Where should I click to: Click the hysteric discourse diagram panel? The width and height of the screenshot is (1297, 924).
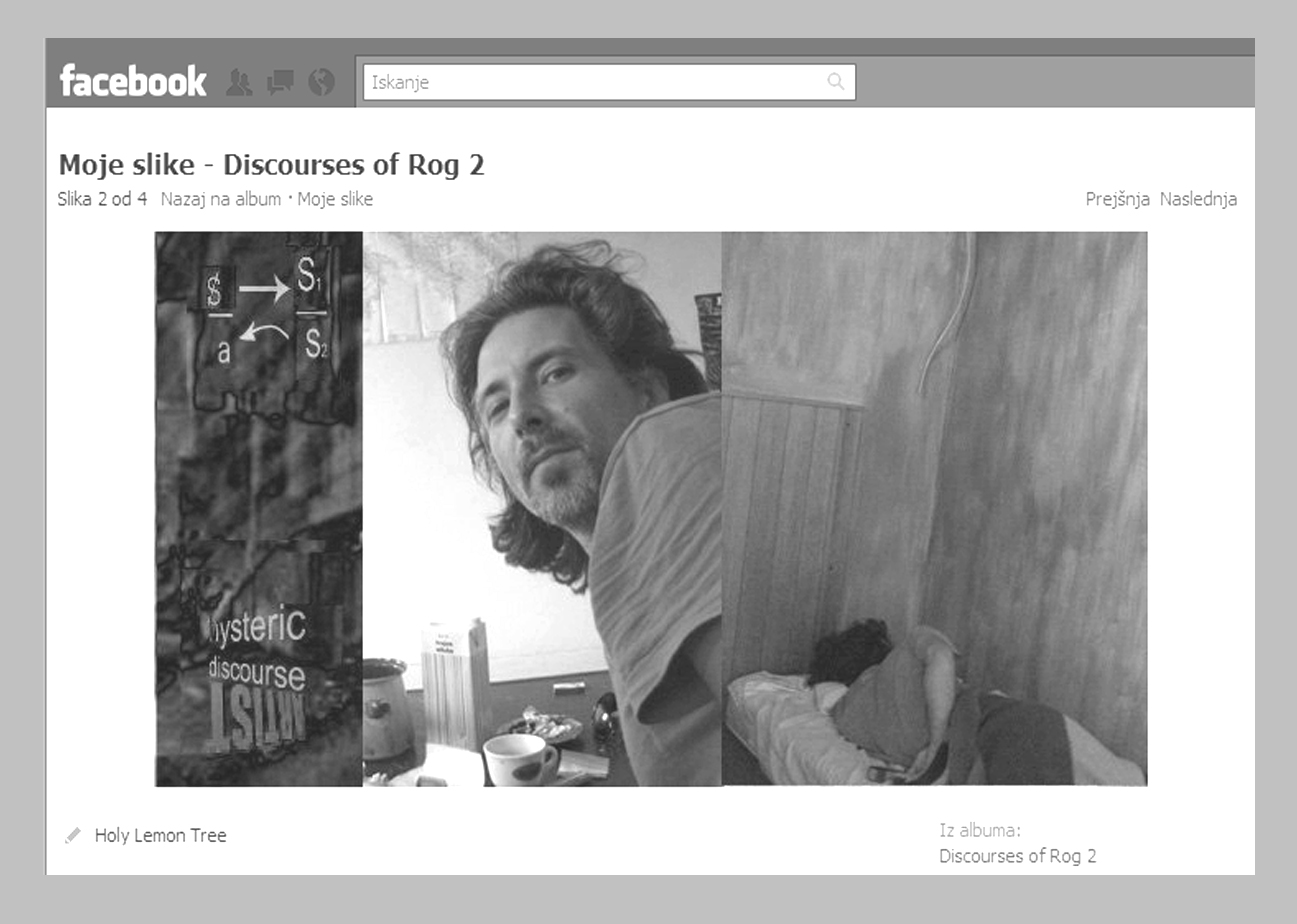point(259,508)
